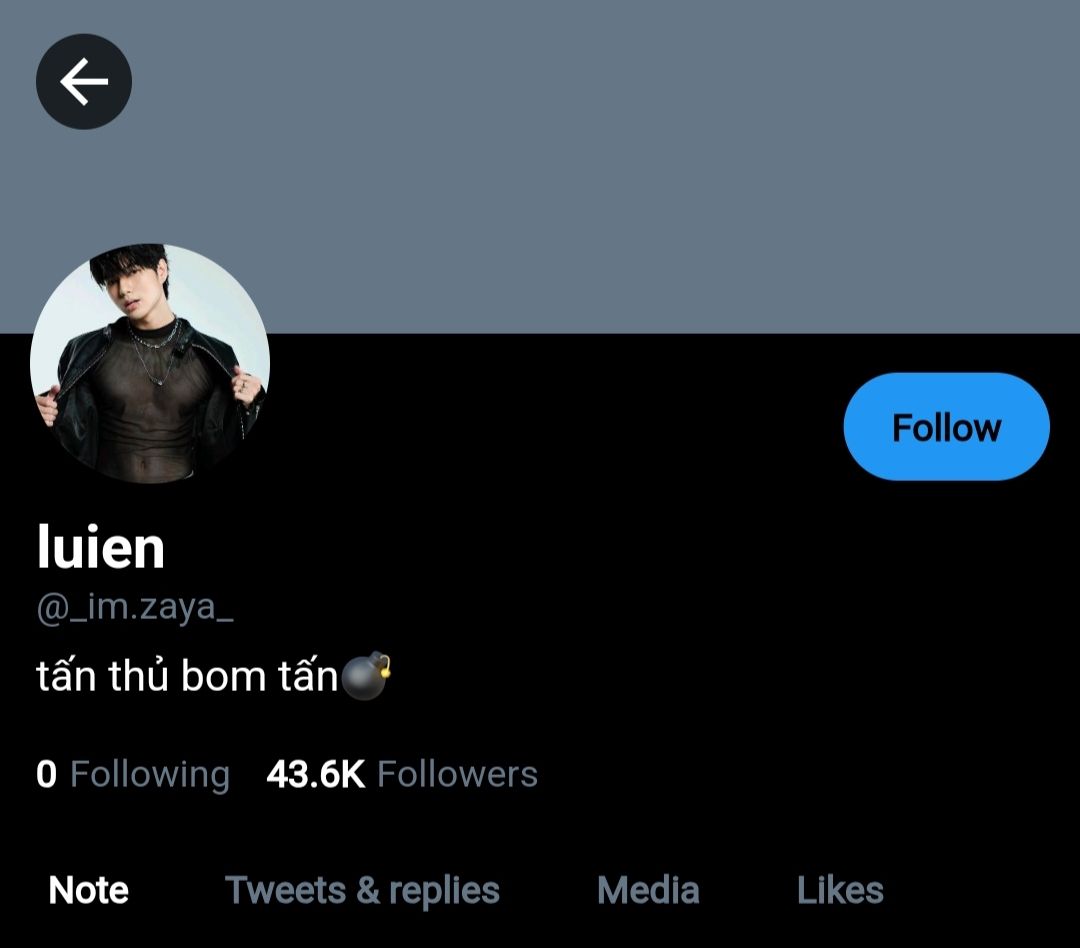Click the bomb emoji in the bio
This screenshot has height=948, width=1080.
[x=365, y=677]
